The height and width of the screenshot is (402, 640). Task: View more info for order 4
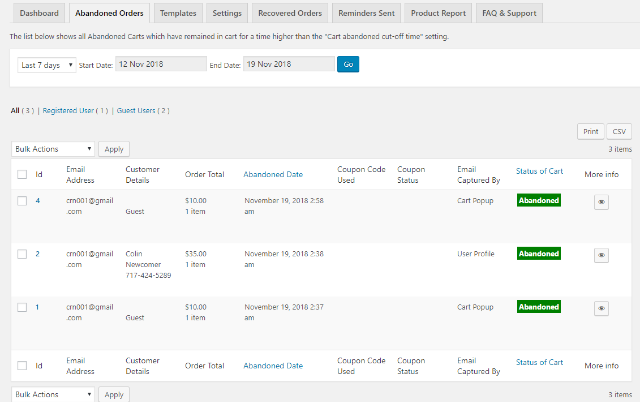[x=601, y=202]
